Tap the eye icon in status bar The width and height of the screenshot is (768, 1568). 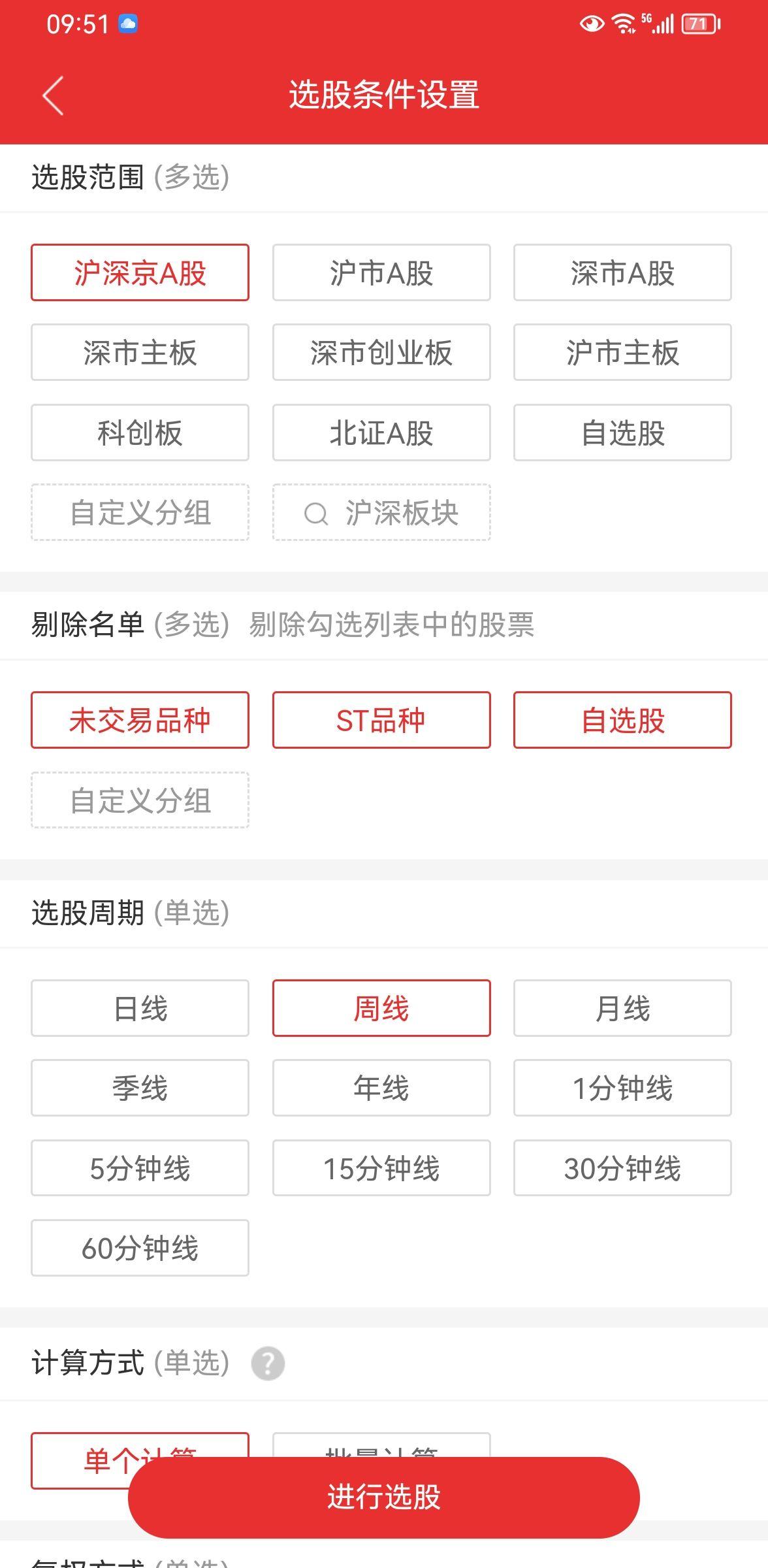coord(592,24)
